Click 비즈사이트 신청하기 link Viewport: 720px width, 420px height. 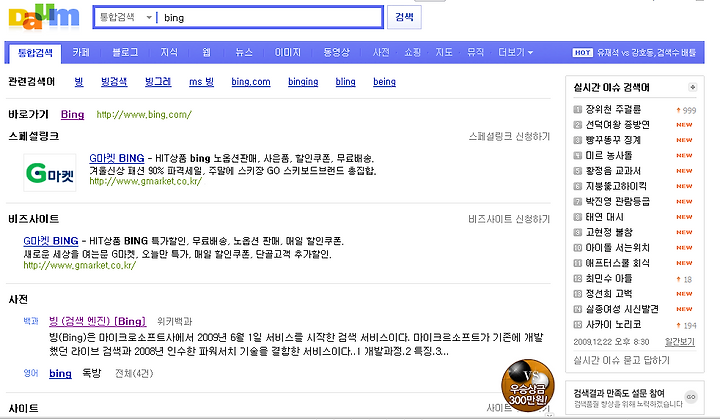[509, 219]
